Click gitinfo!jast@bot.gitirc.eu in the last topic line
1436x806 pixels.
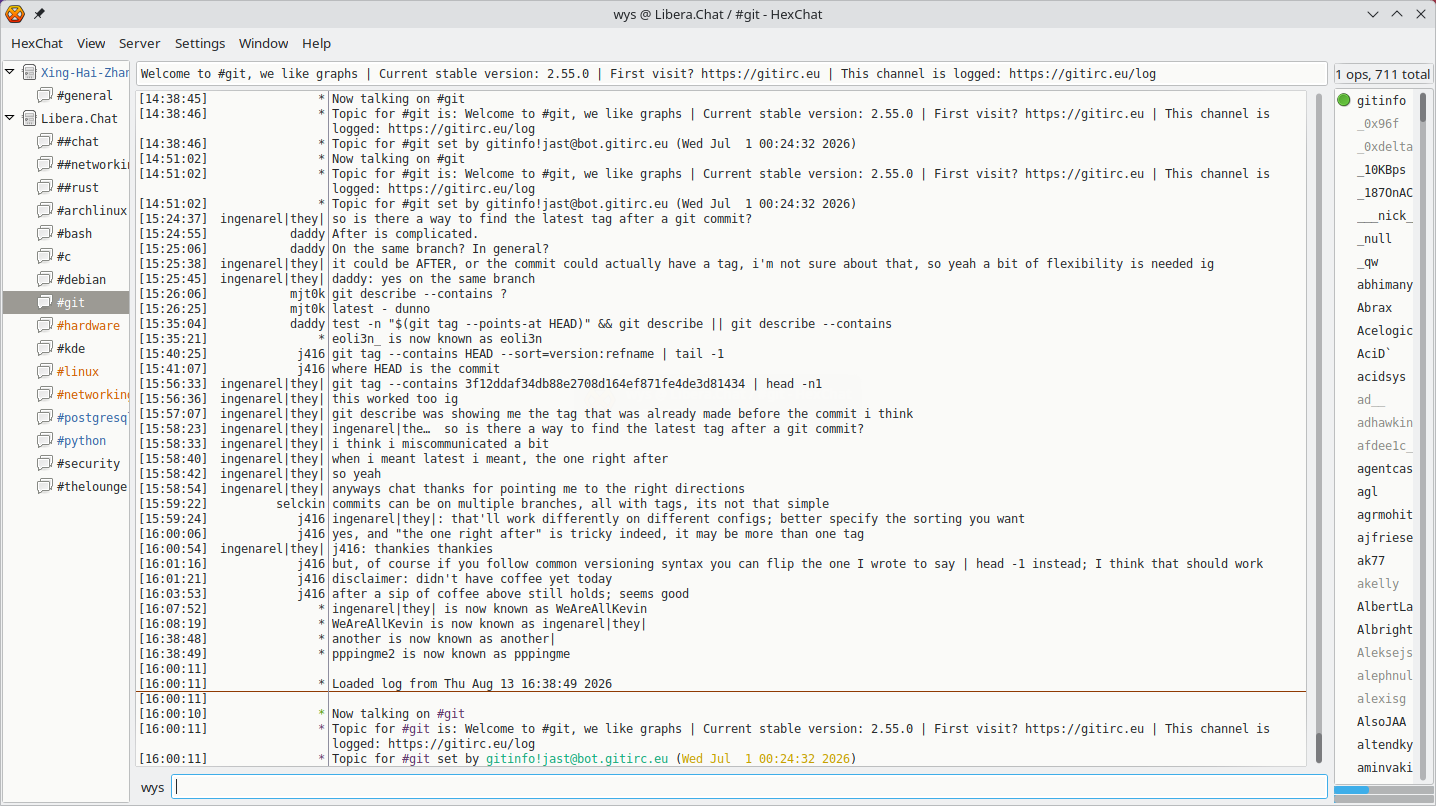point(577,759)
